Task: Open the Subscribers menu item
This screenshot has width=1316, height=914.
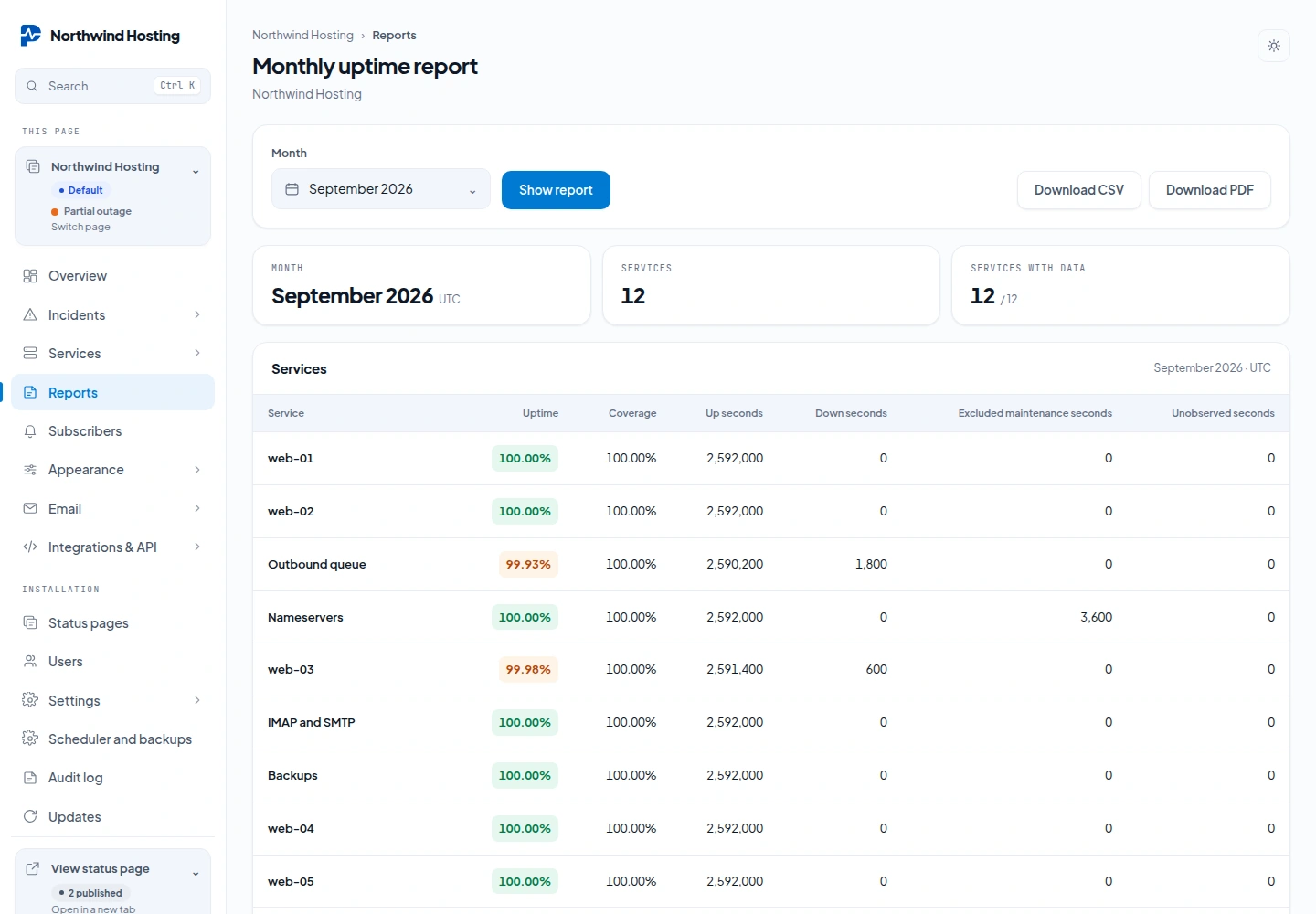Action: point(113,430)
